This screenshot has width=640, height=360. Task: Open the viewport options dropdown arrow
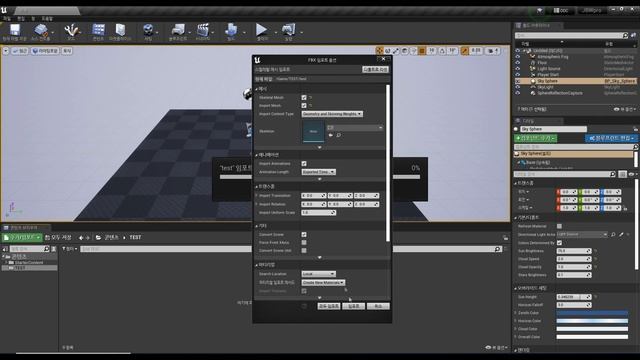coord(6,51)
